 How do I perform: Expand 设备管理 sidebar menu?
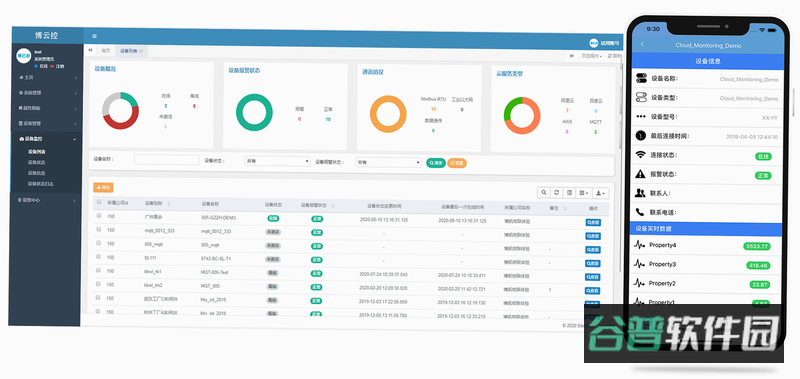click(47, 123)
